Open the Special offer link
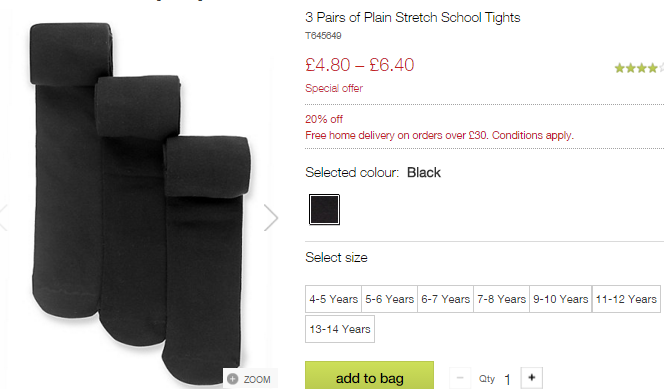The width and height of the screenshot is (664, 389). coord(334,88)
